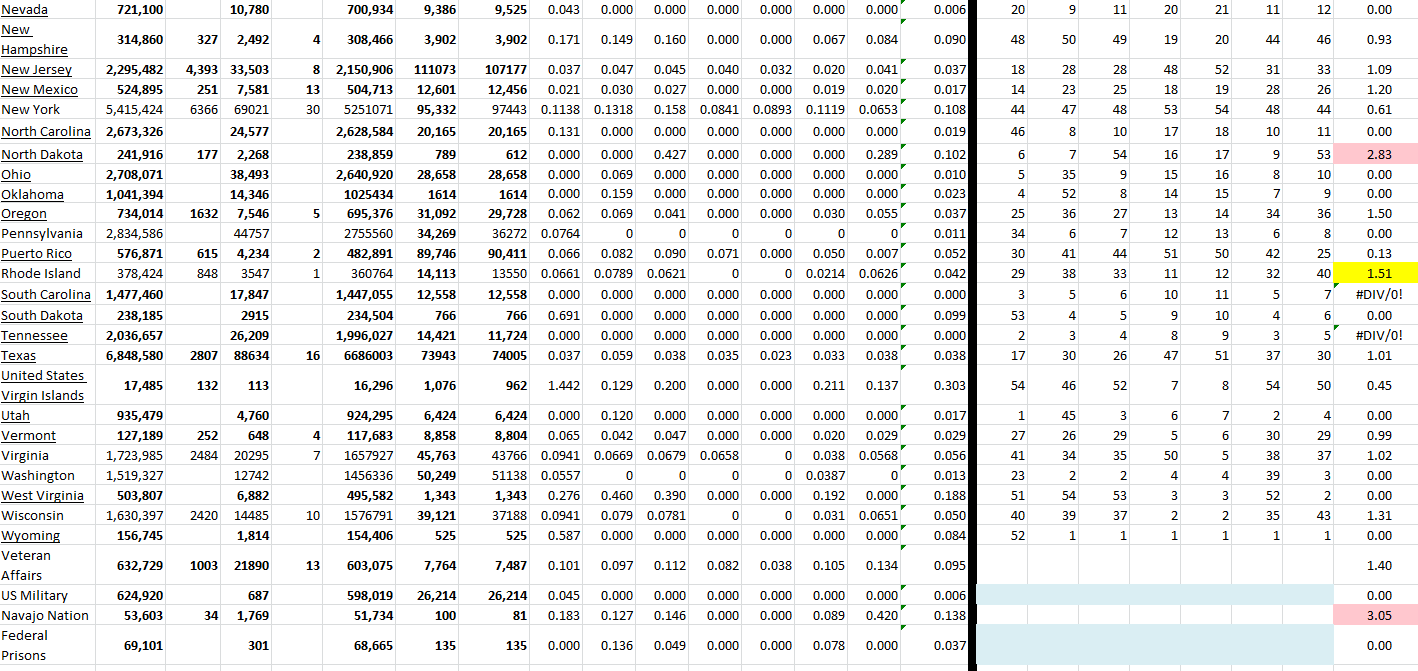Follow the Texas hyperlink
Viewport: 1418px width, 671px height.
tap(18, 356)
